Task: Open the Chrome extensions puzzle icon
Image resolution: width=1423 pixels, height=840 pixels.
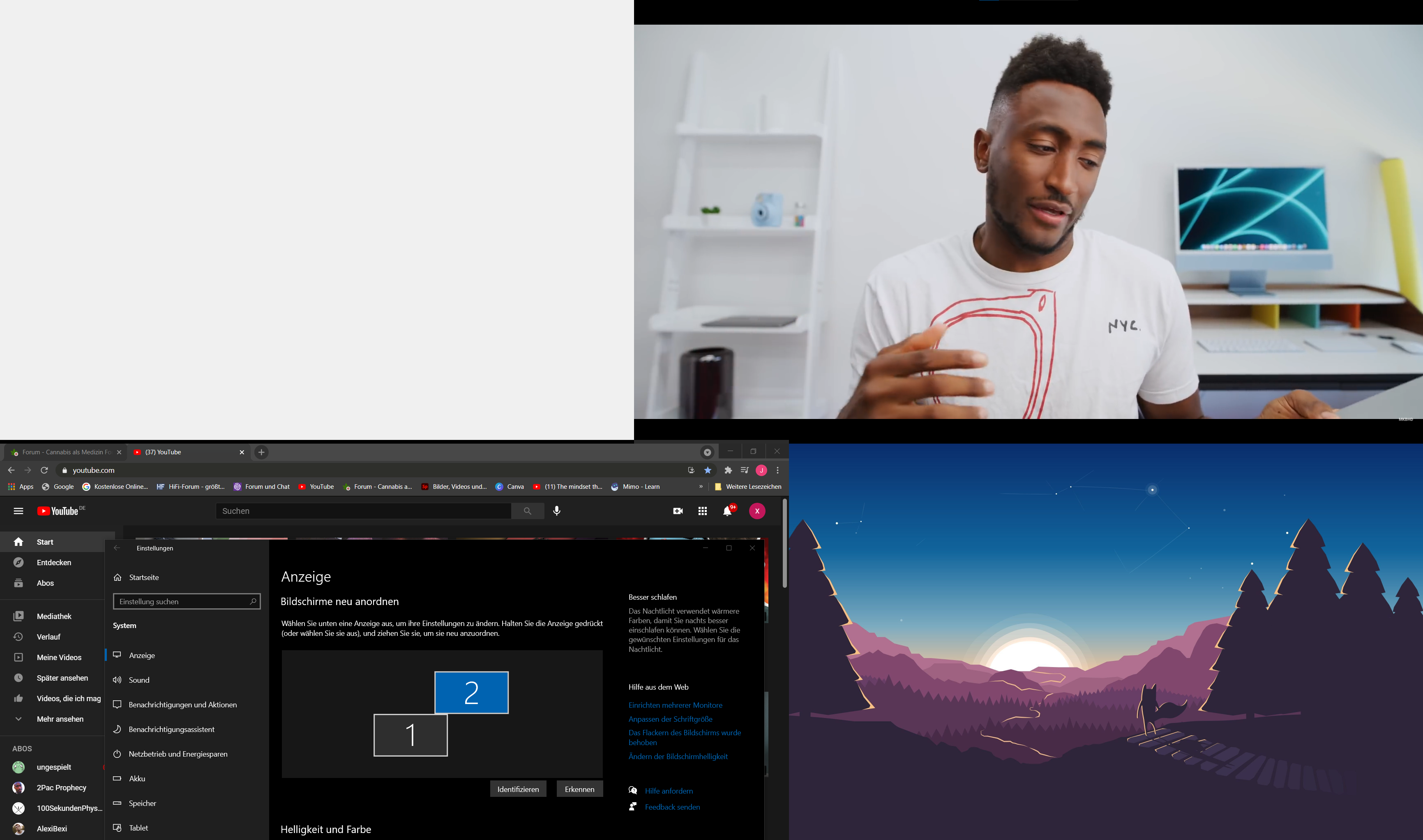Action: tap(728, 470)
